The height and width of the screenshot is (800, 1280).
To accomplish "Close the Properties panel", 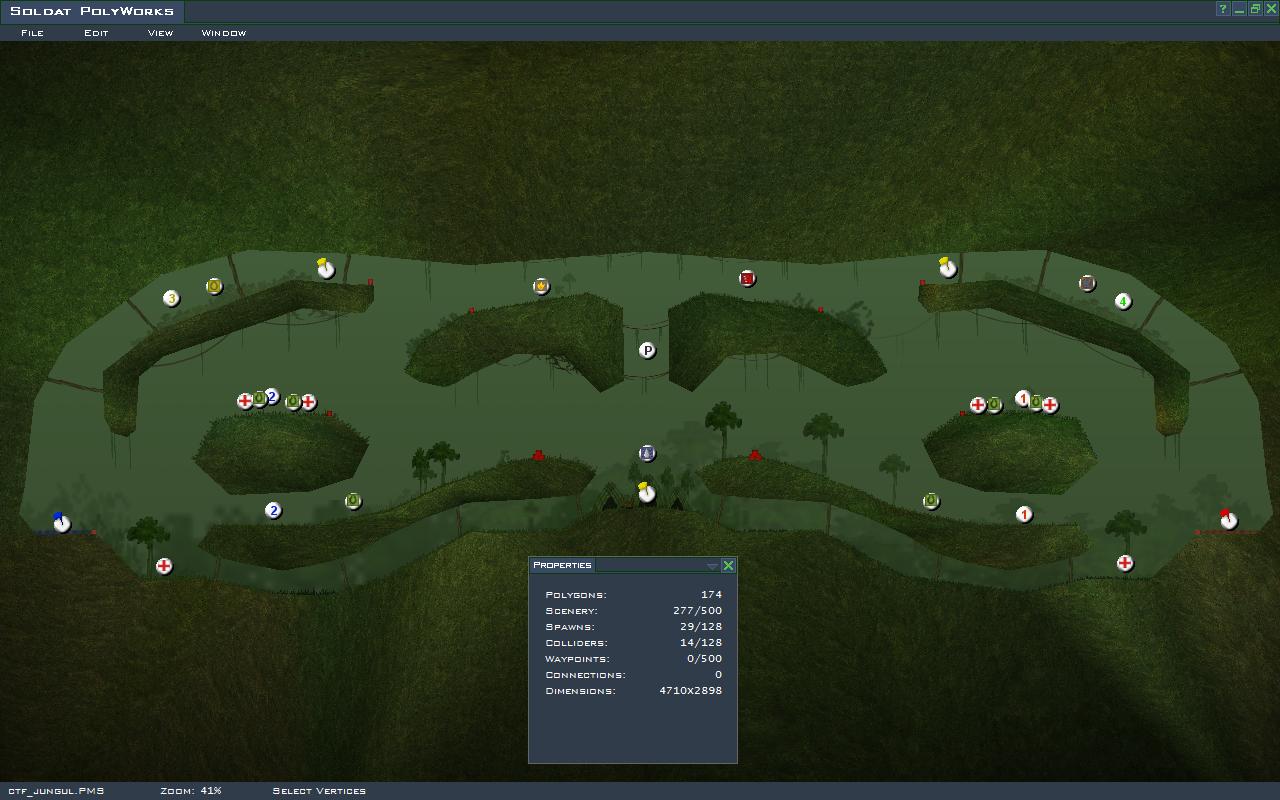I will click(728, 566).
